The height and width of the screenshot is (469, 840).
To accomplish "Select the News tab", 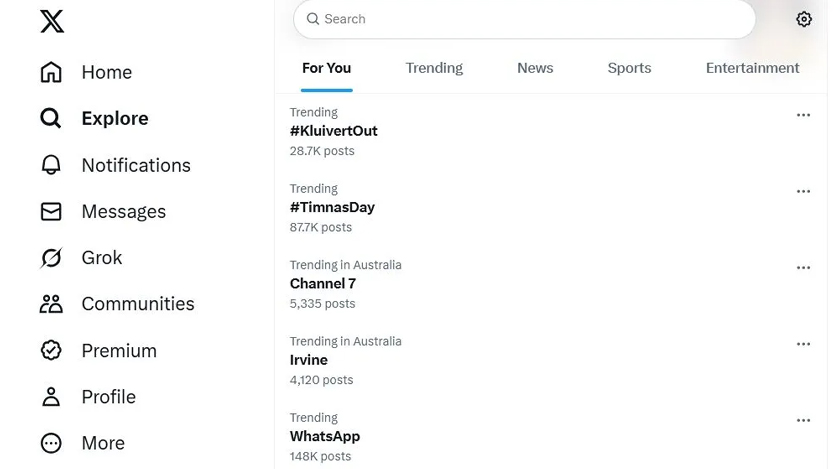I will click(535, 68).
